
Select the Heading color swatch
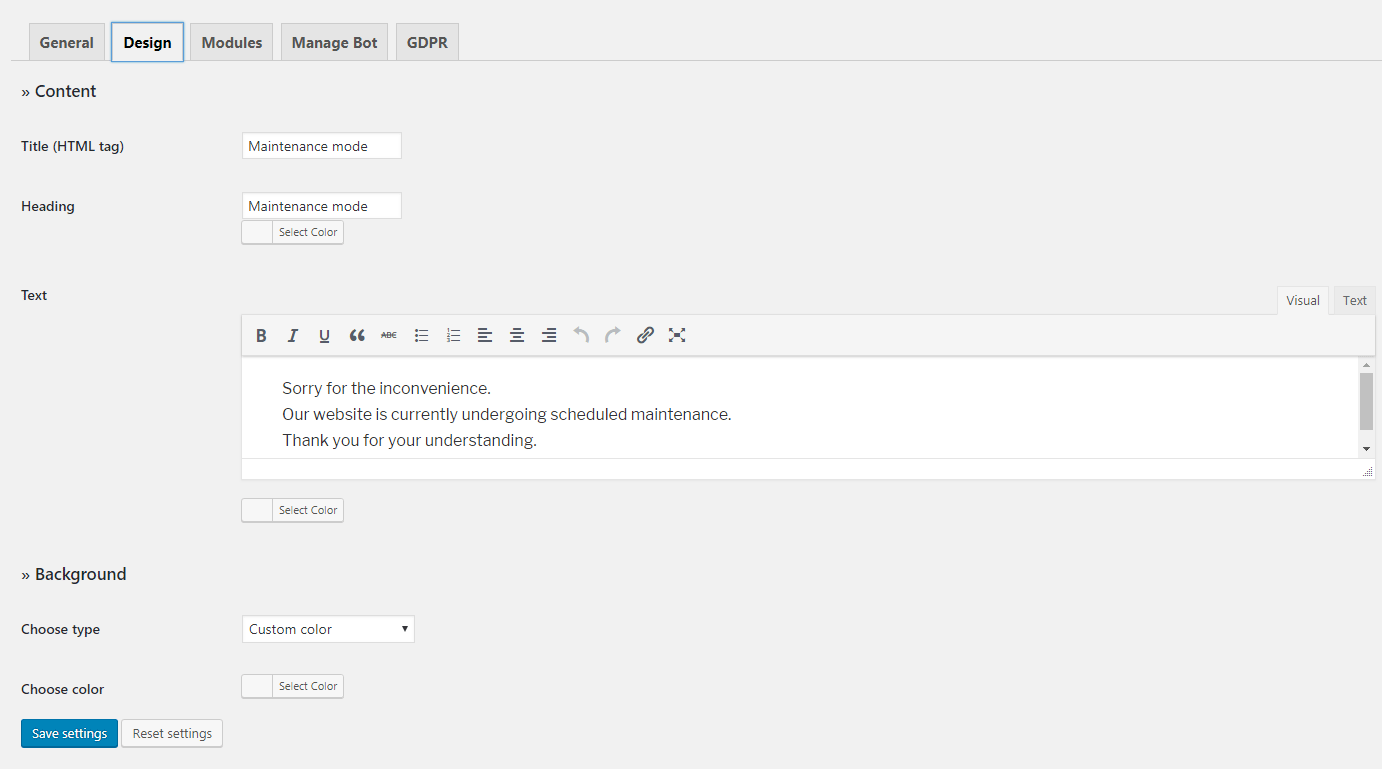coord(292,232)
